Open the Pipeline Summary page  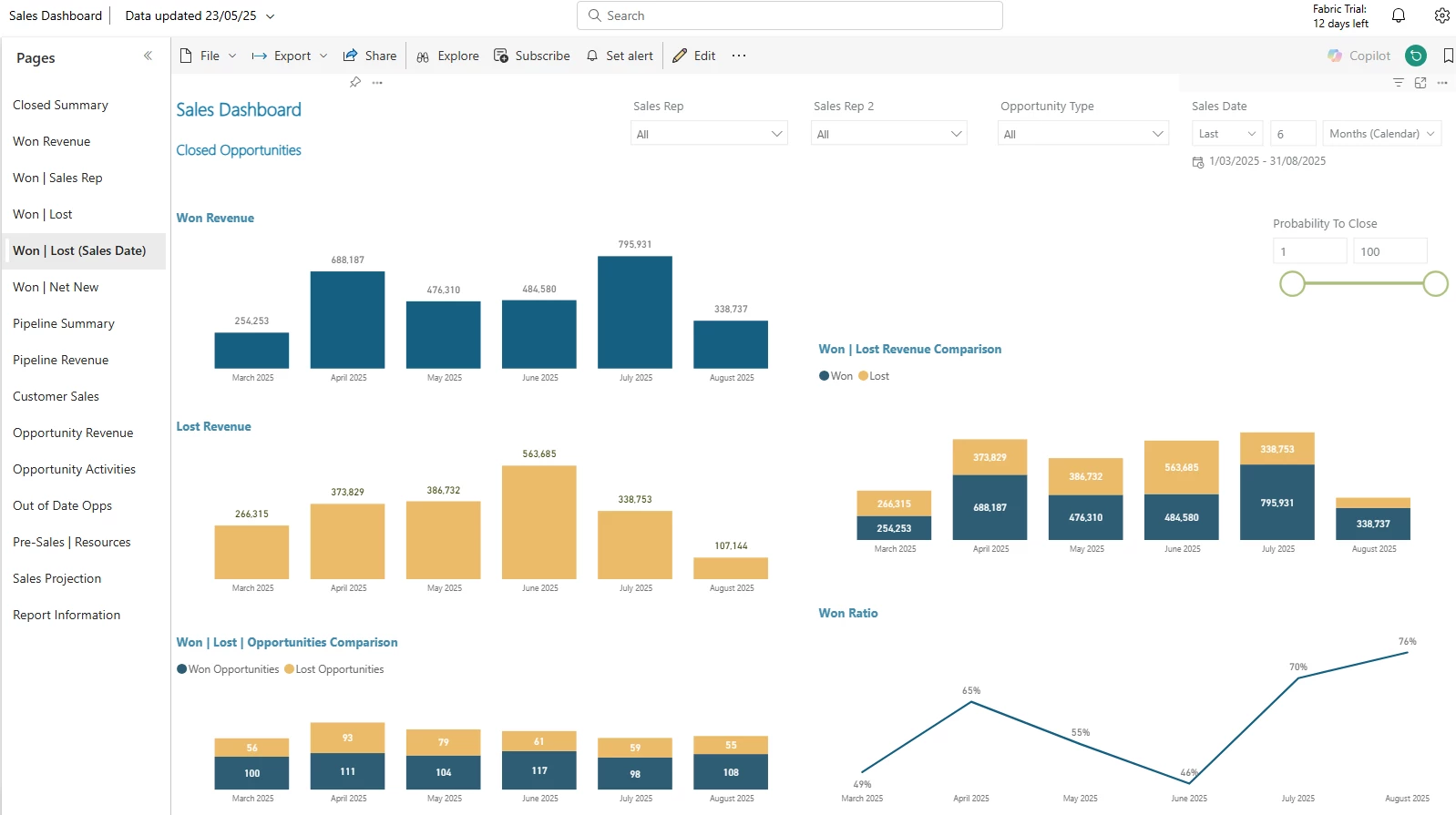(x=84, y=323)
